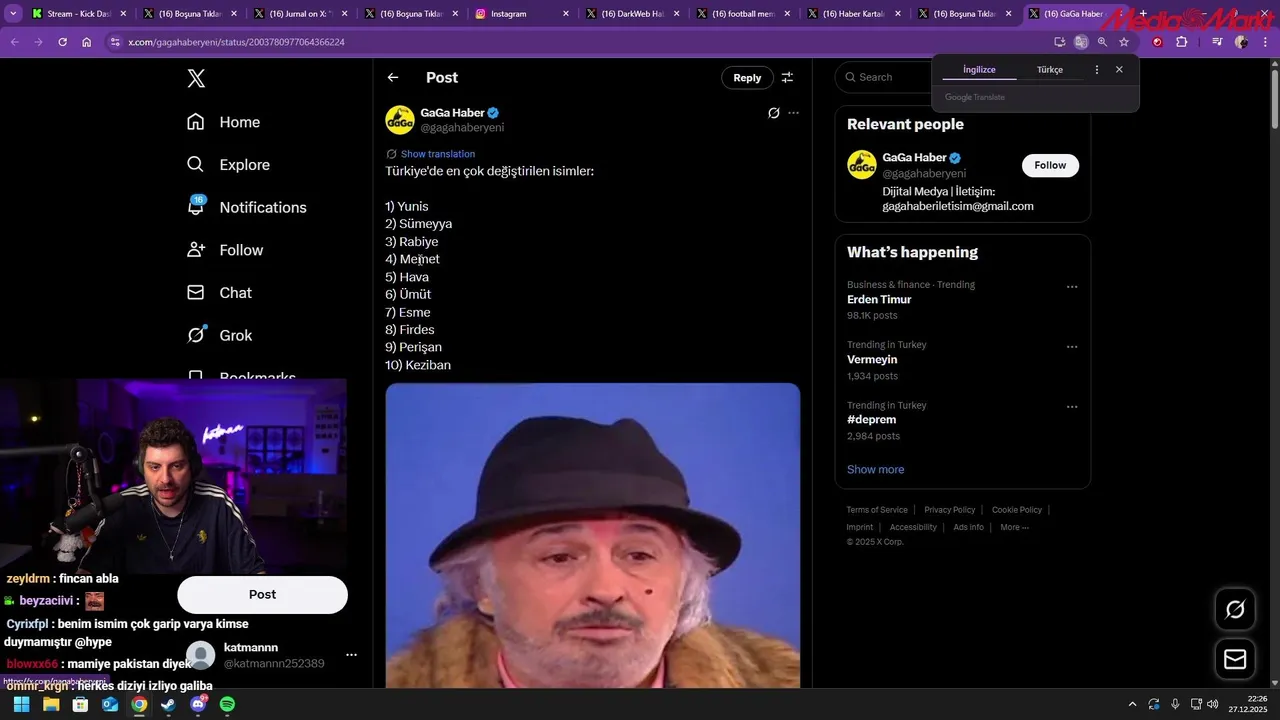Open more options on GaGa Haber post
This screenshot has height=720, width=1280.
pos(794,113)
